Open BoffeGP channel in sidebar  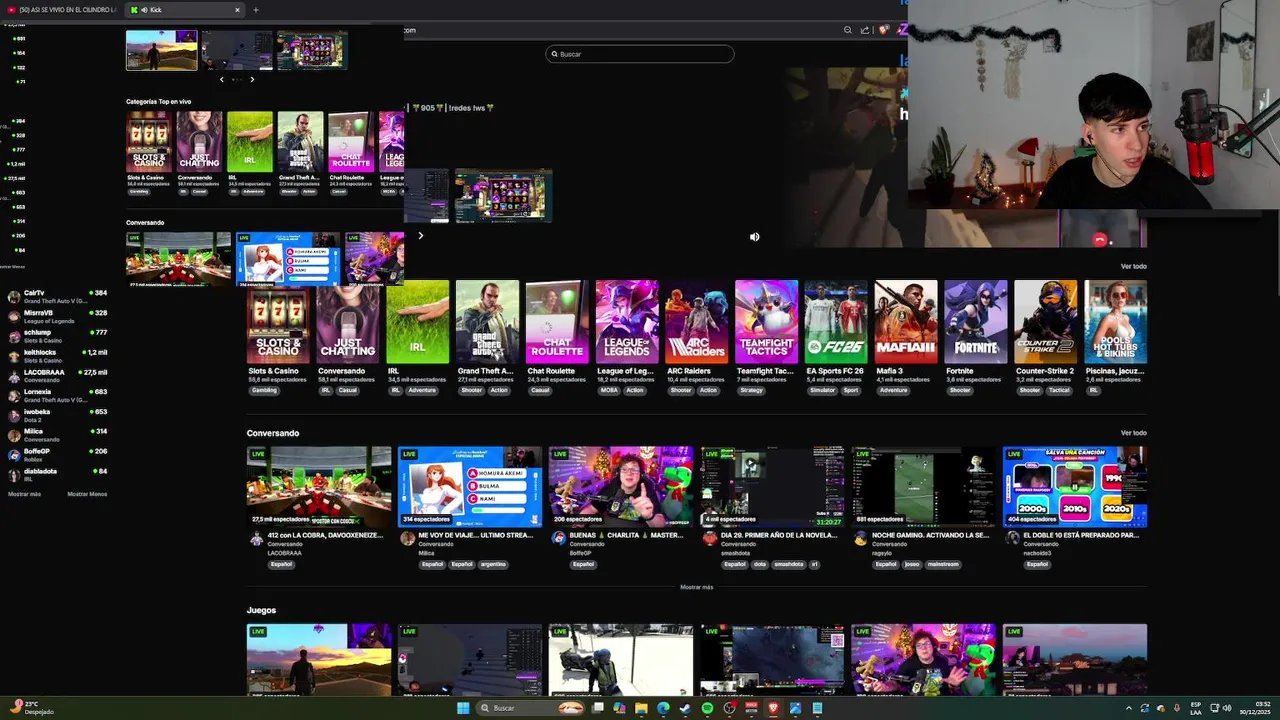(x=57, y=454)
